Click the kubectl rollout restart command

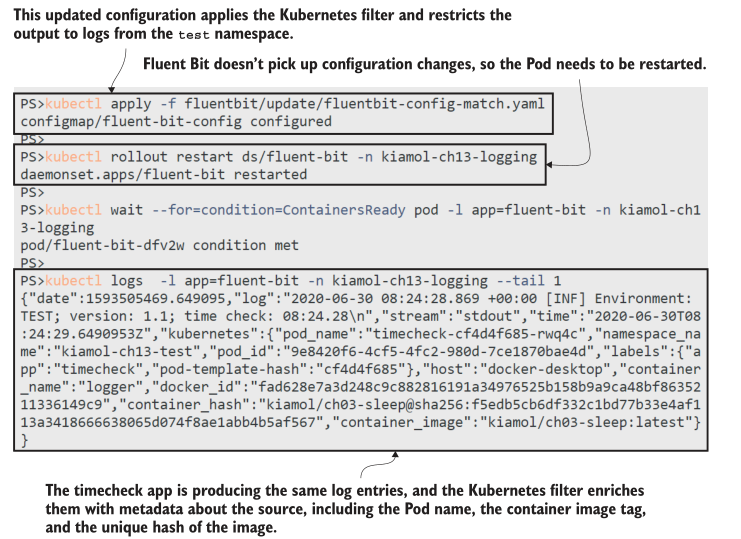(x=278, y=157)
